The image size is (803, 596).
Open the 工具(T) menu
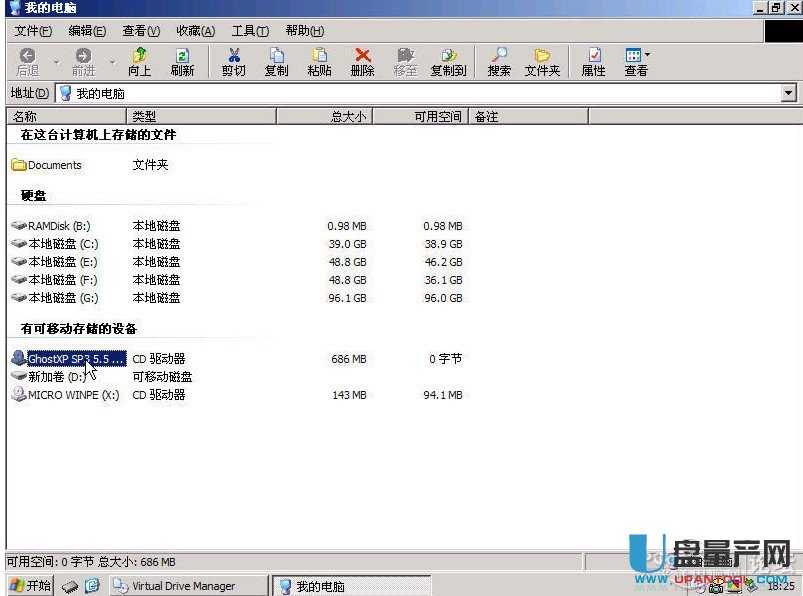[x=249, y=31]
